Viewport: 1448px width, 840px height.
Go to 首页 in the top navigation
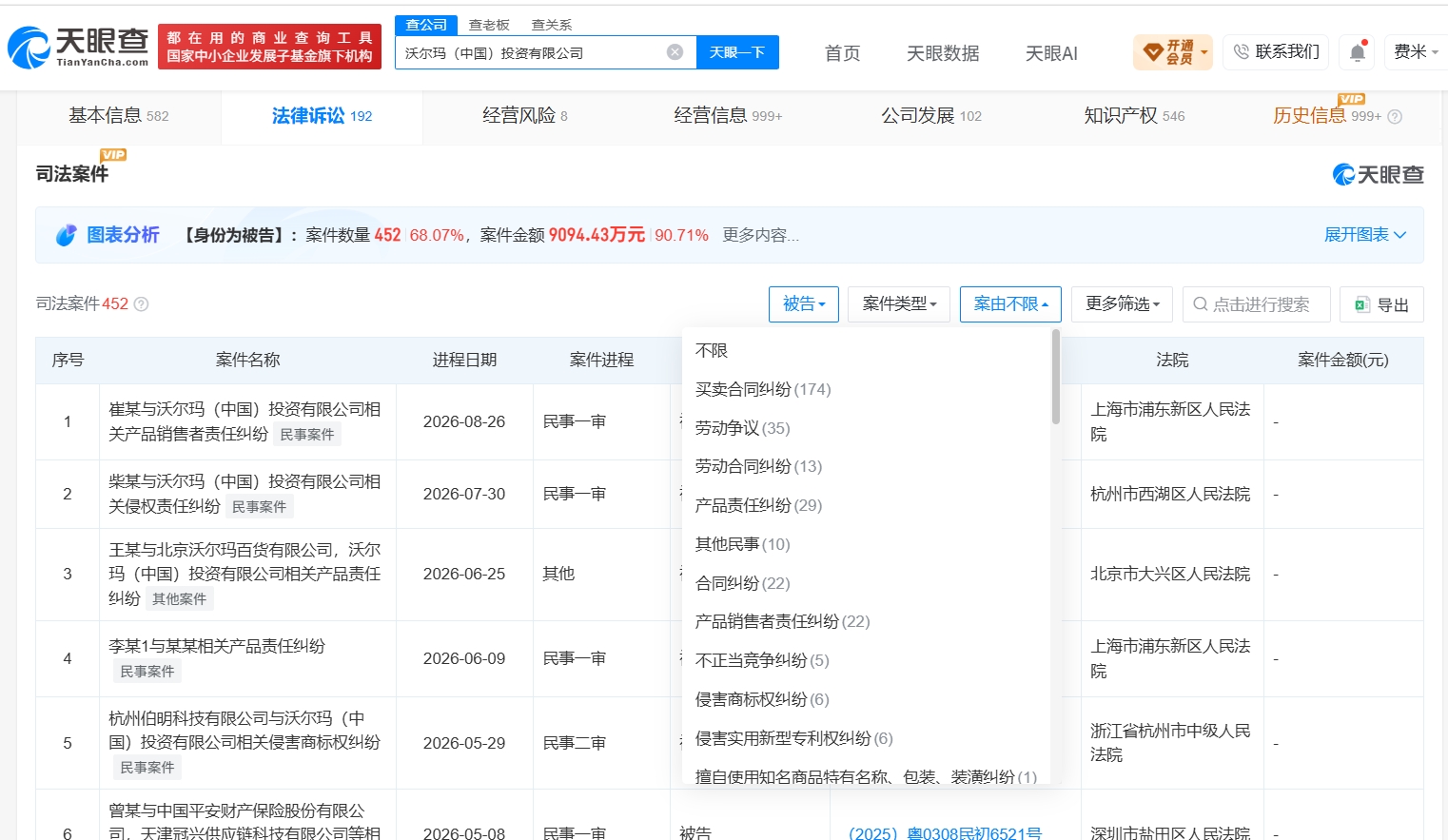[x=842, y=53]
